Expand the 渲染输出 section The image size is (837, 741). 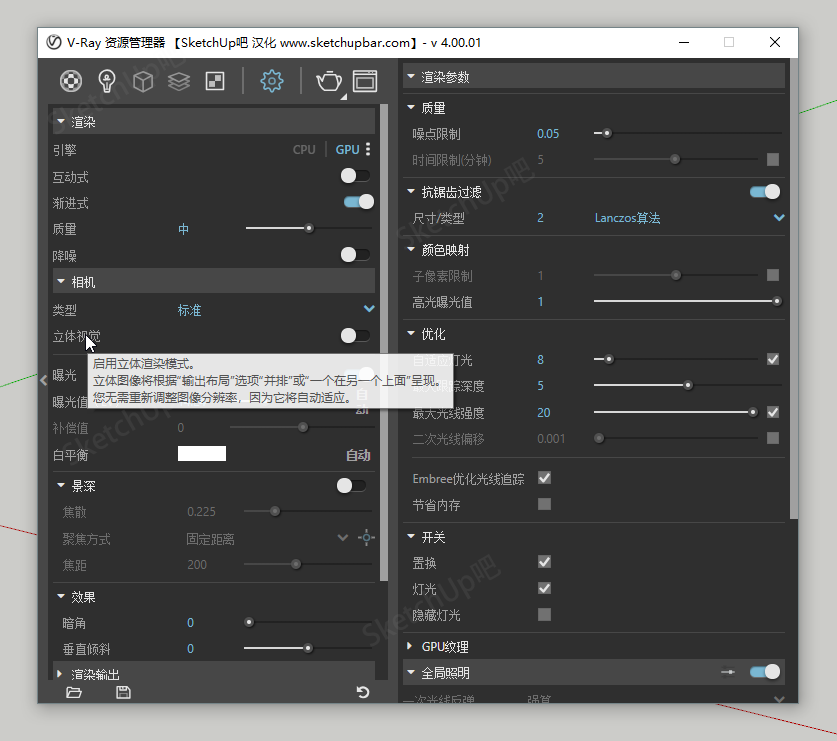click(60, 674)
